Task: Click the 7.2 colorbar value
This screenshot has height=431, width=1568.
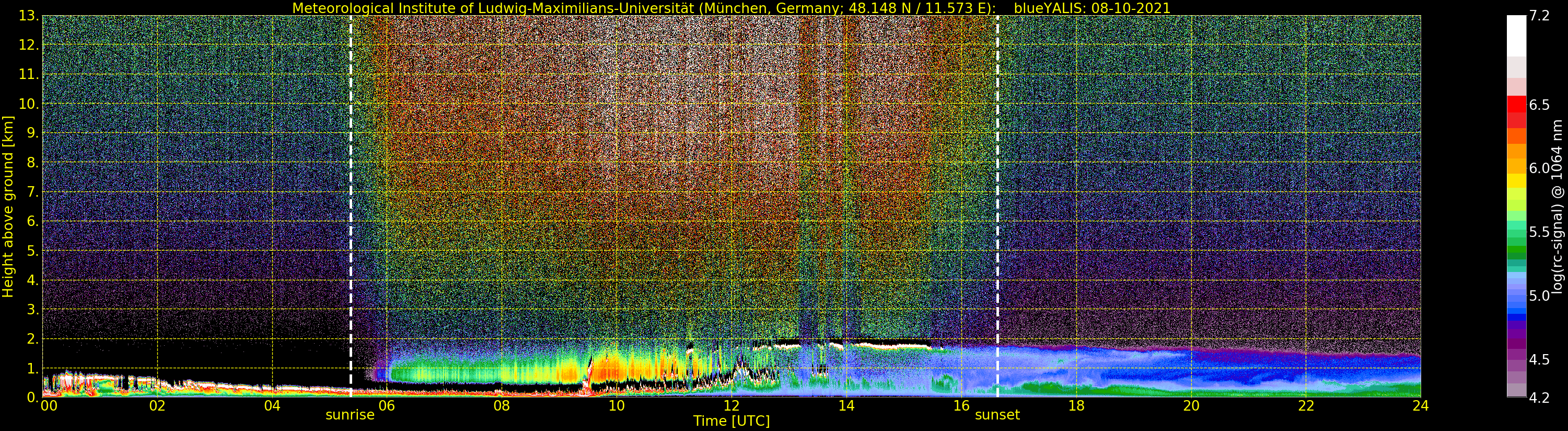Action: coord(1539,16)
